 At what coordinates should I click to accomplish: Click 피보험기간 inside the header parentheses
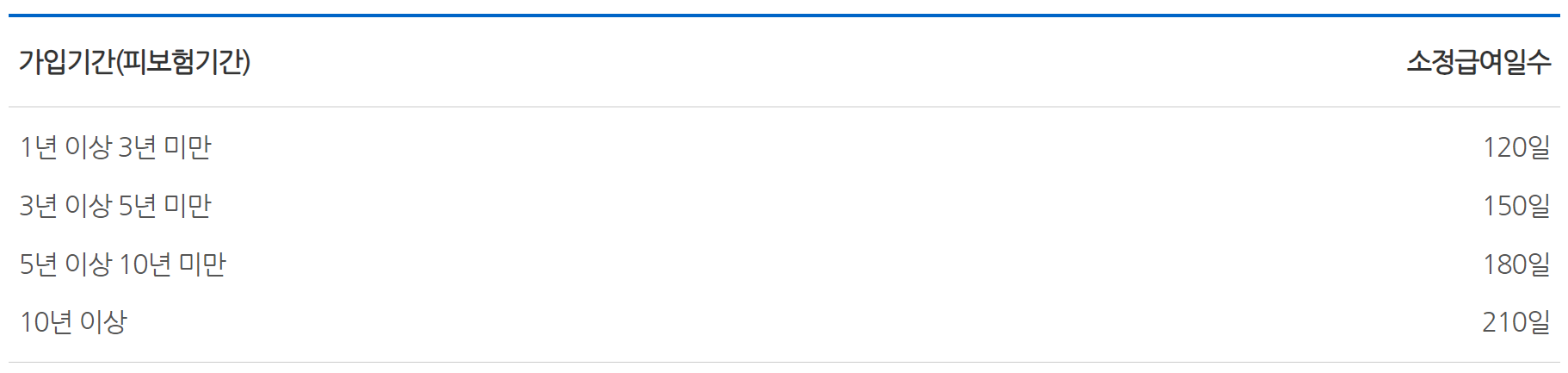point(183,62)
